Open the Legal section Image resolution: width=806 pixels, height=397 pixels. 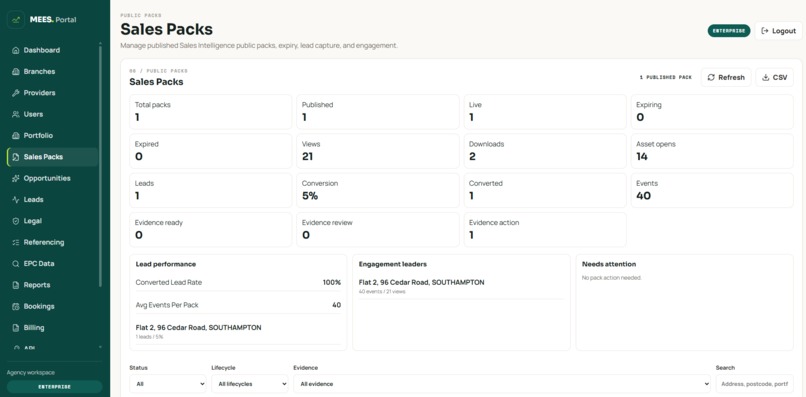click(x=52, y=221)
